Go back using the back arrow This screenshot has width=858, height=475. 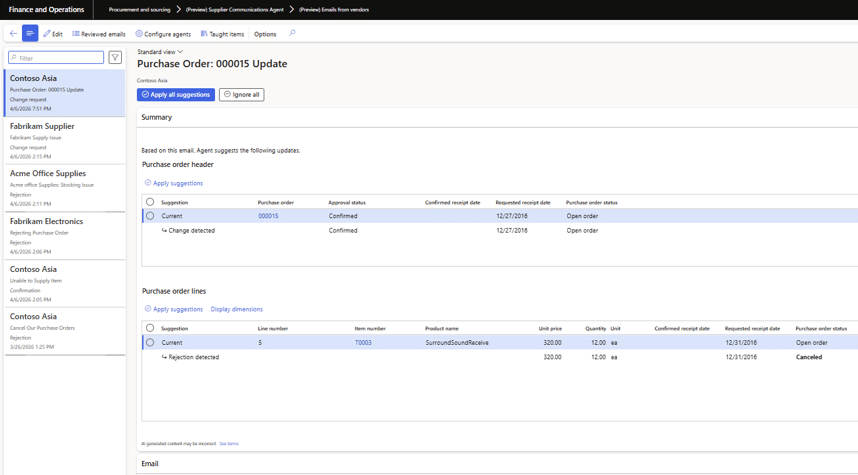pos(13,33)
